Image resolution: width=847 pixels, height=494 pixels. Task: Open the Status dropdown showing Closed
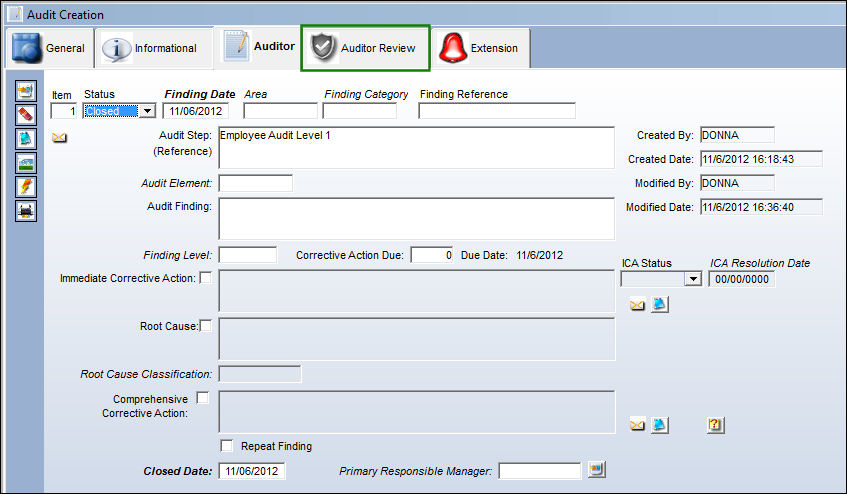[147, 111]
